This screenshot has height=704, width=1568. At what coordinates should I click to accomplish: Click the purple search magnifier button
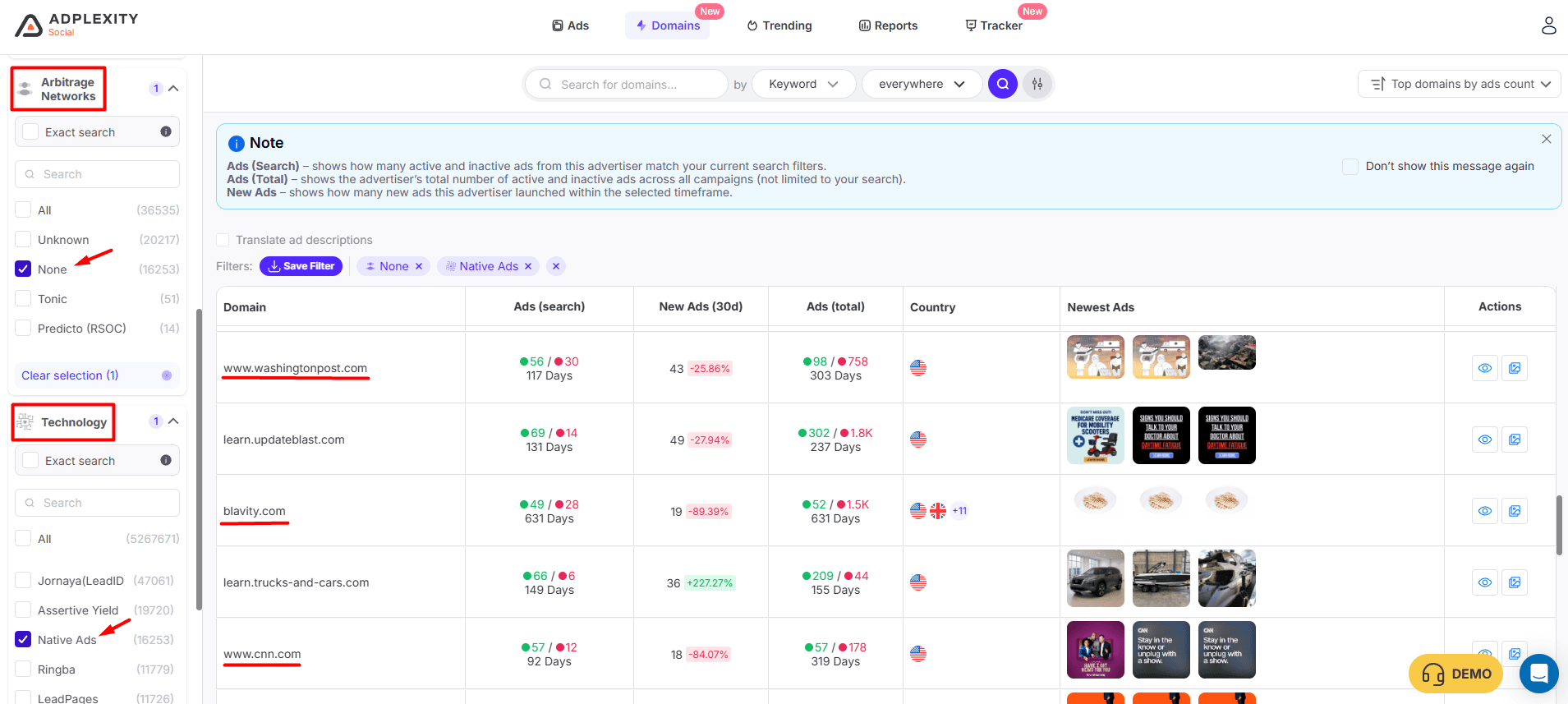pos(1003,84)
